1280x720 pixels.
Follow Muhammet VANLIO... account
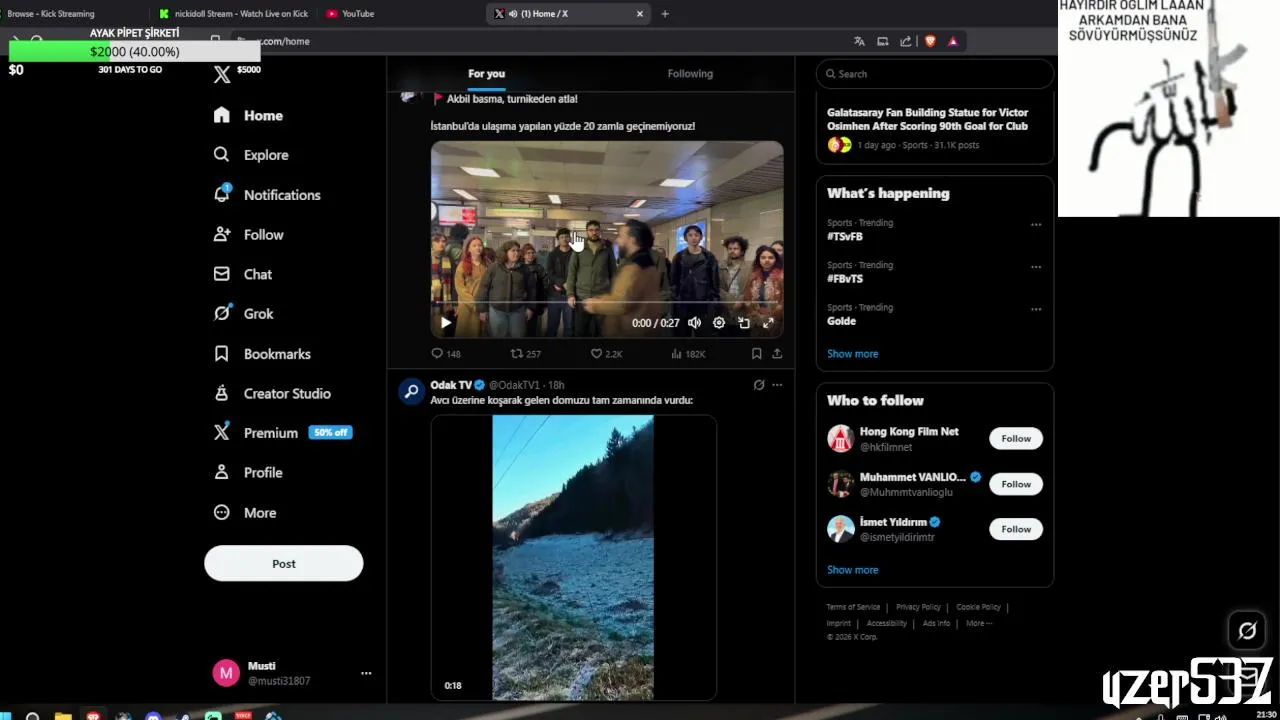pyautogui.click(x=1016, y=484)
